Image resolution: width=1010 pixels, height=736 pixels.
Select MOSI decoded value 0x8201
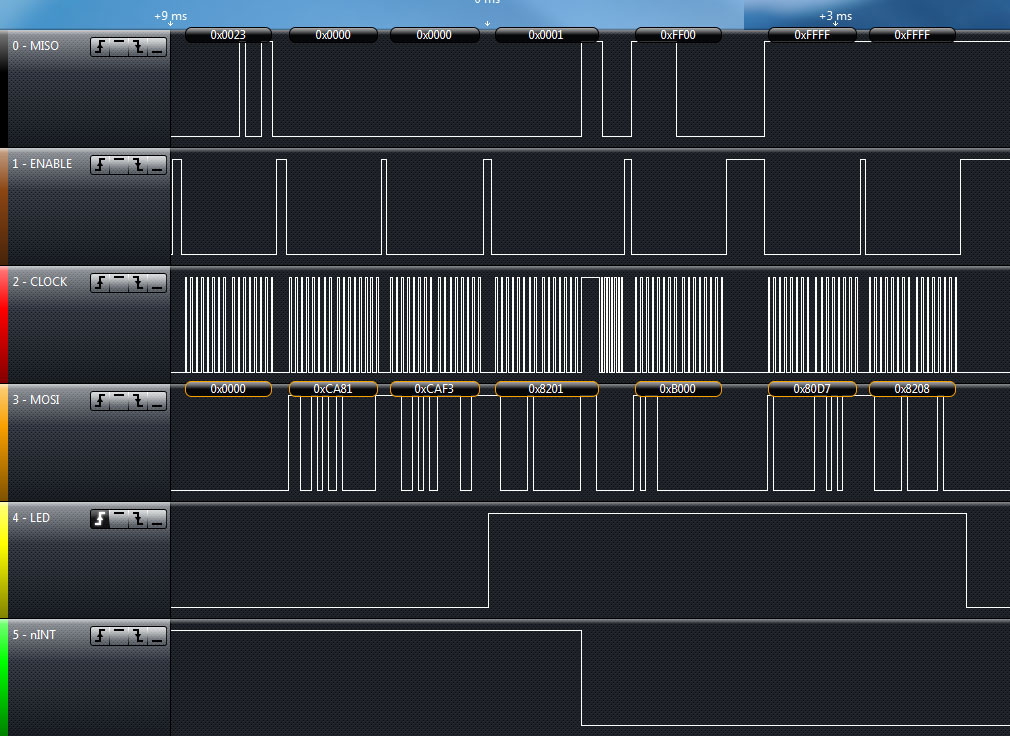click(x=546, y=389)
